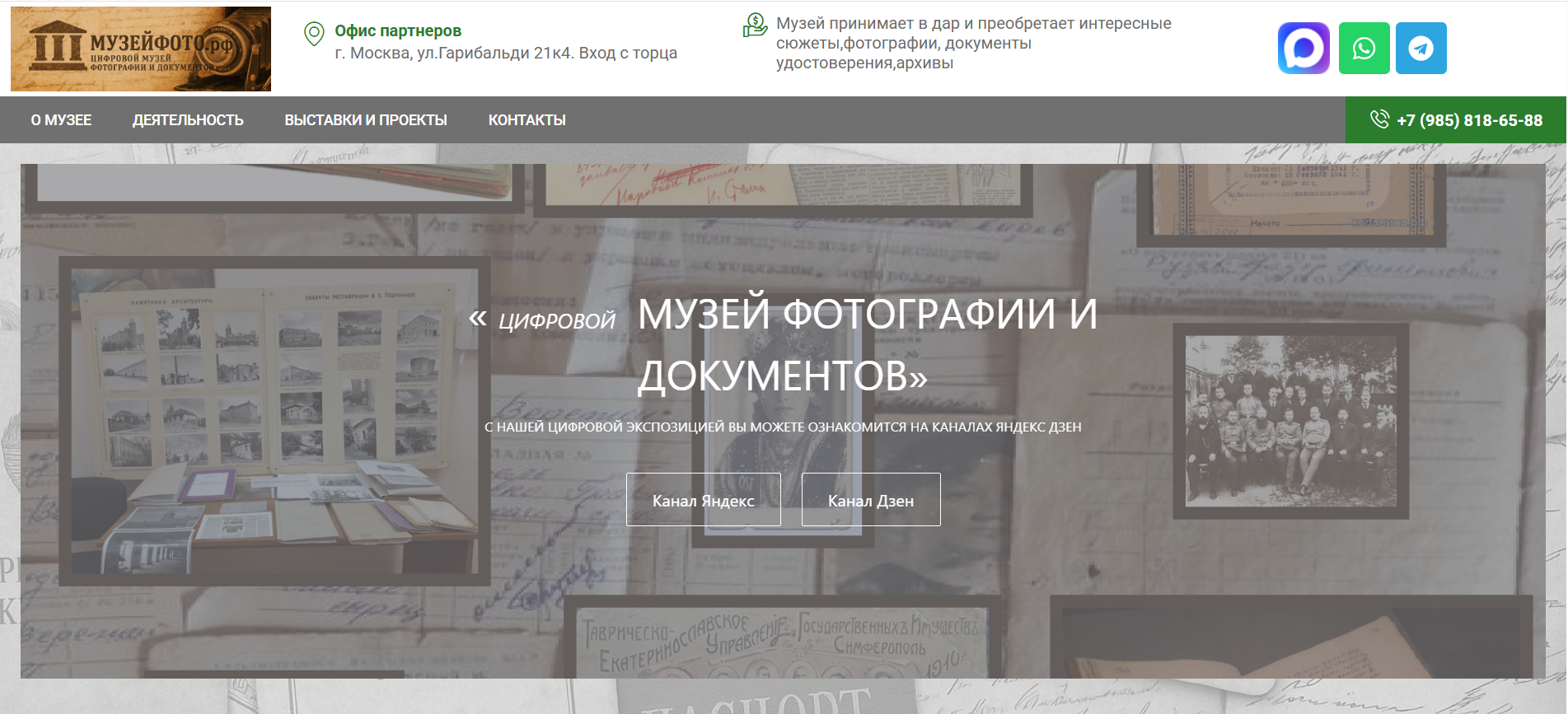Viewport: 1568px width, 714px height.
Task: Click the donation hand-with-coin icon
Action: pos(755,26)
